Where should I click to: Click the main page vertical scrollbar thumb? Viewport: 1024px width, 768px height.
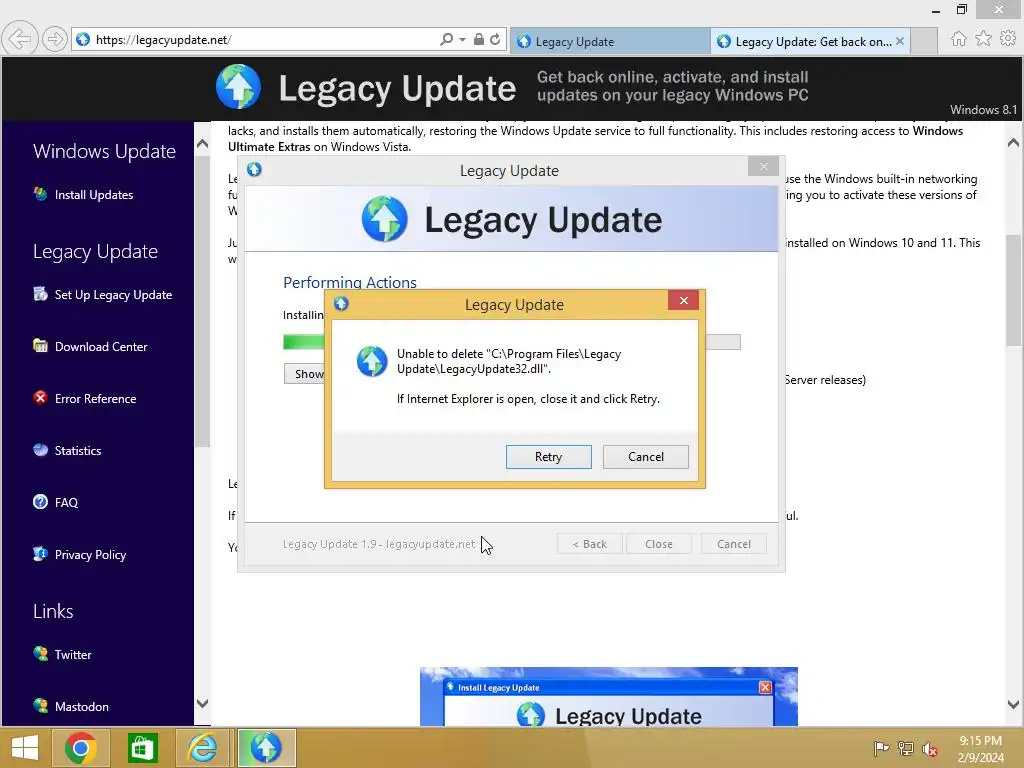1014,291
